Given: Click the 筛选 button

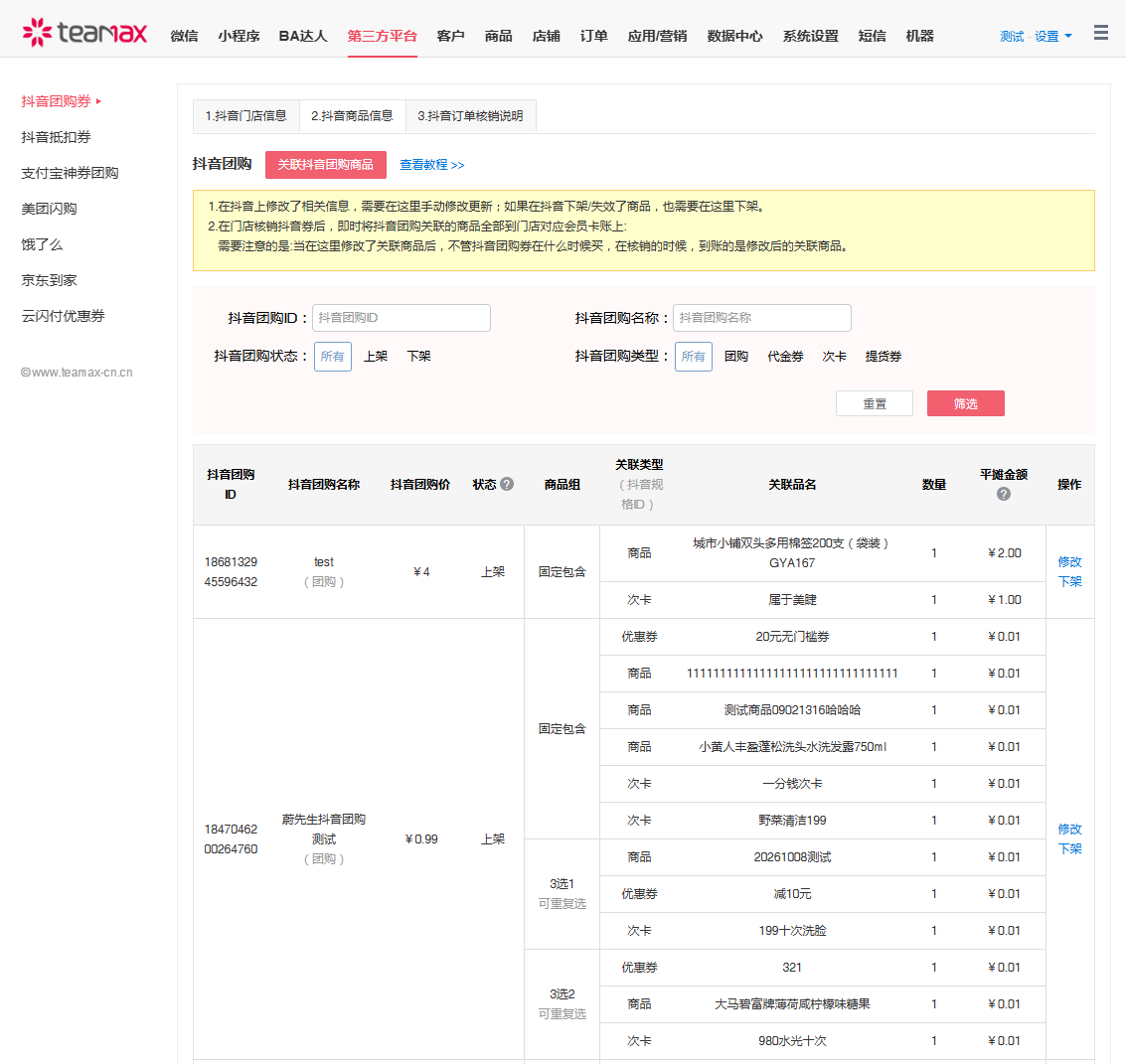Looking at the screenshot, I should coord(966,403).
